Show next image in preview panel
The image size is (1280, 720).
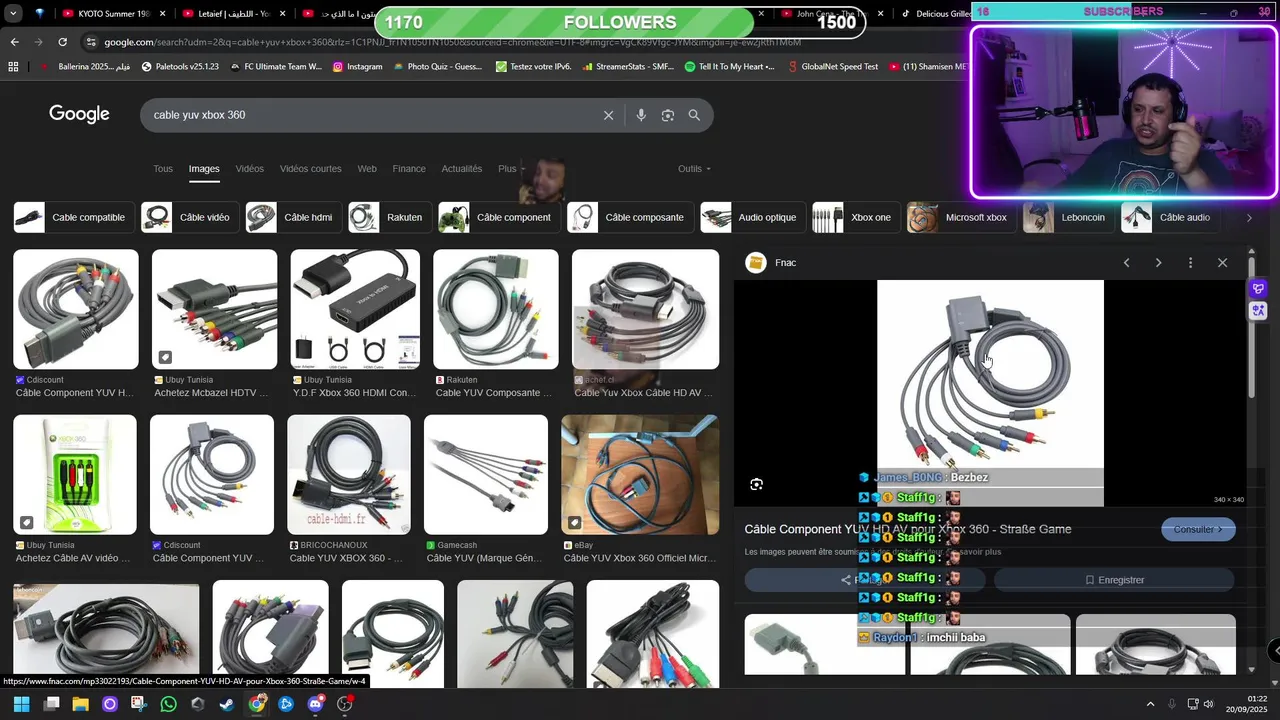coord(1158,263)
